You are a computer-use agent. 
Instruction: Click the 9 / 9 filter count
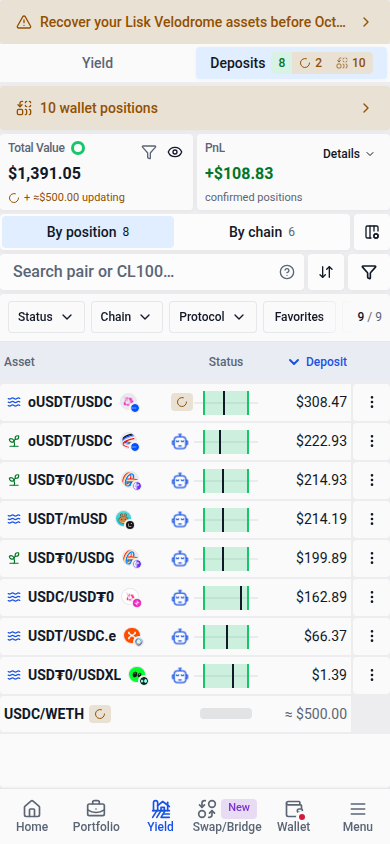pyautogui.click(x=370, y=317)
